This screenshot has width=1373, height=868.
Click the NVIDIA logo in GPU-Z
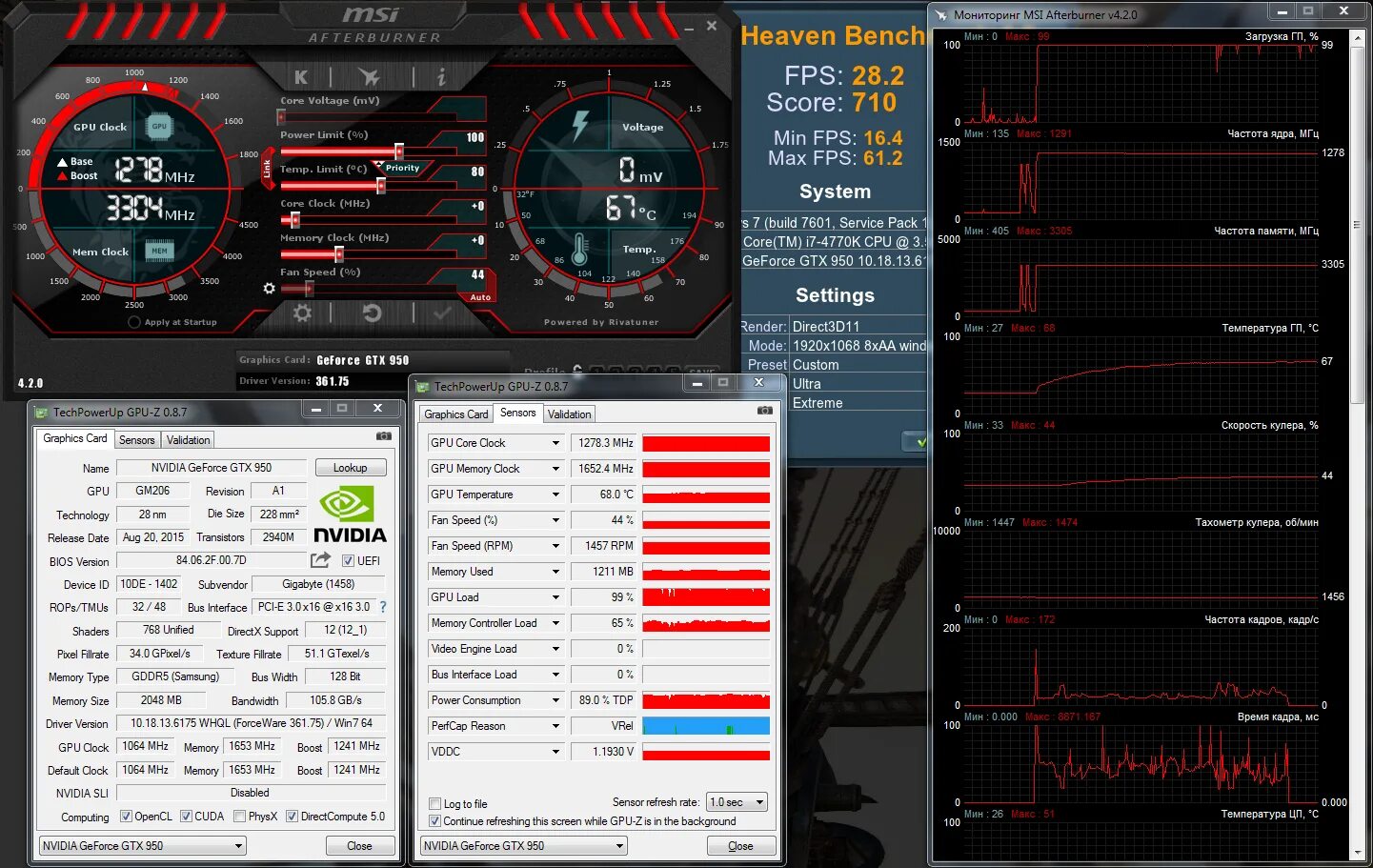(350, 515)
